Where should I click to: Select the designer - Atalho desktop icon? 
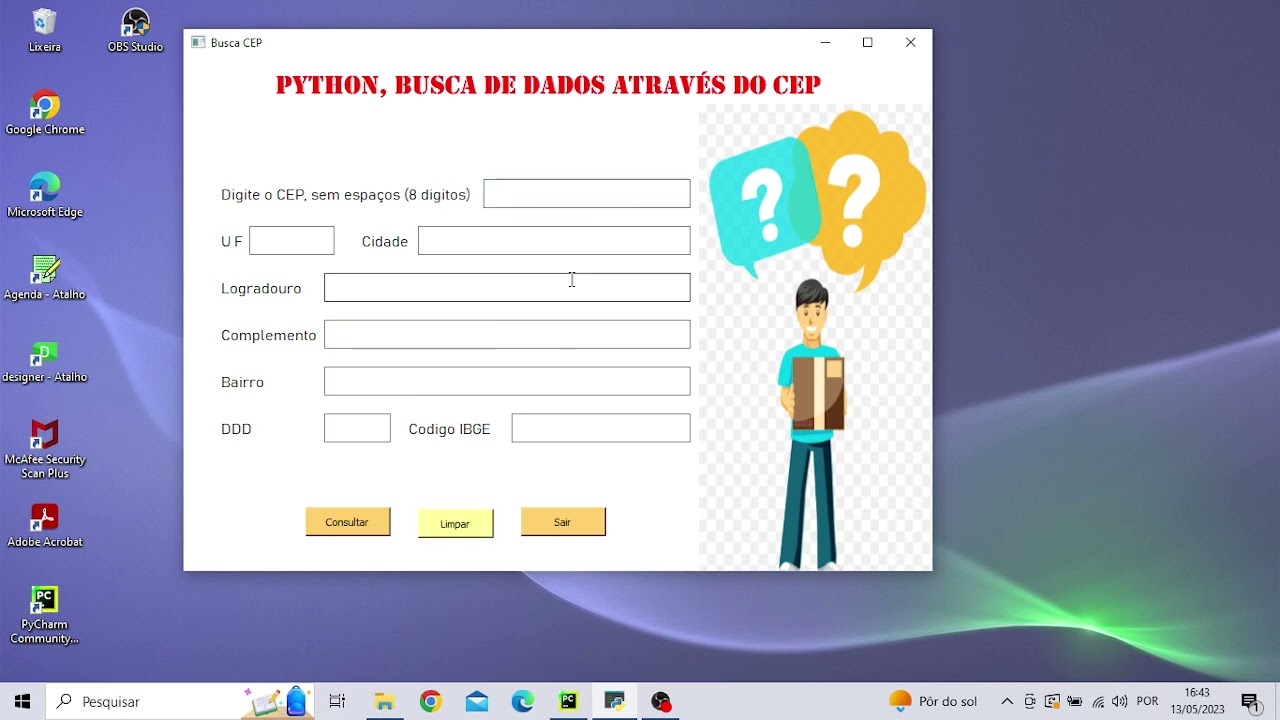(45, 361)
